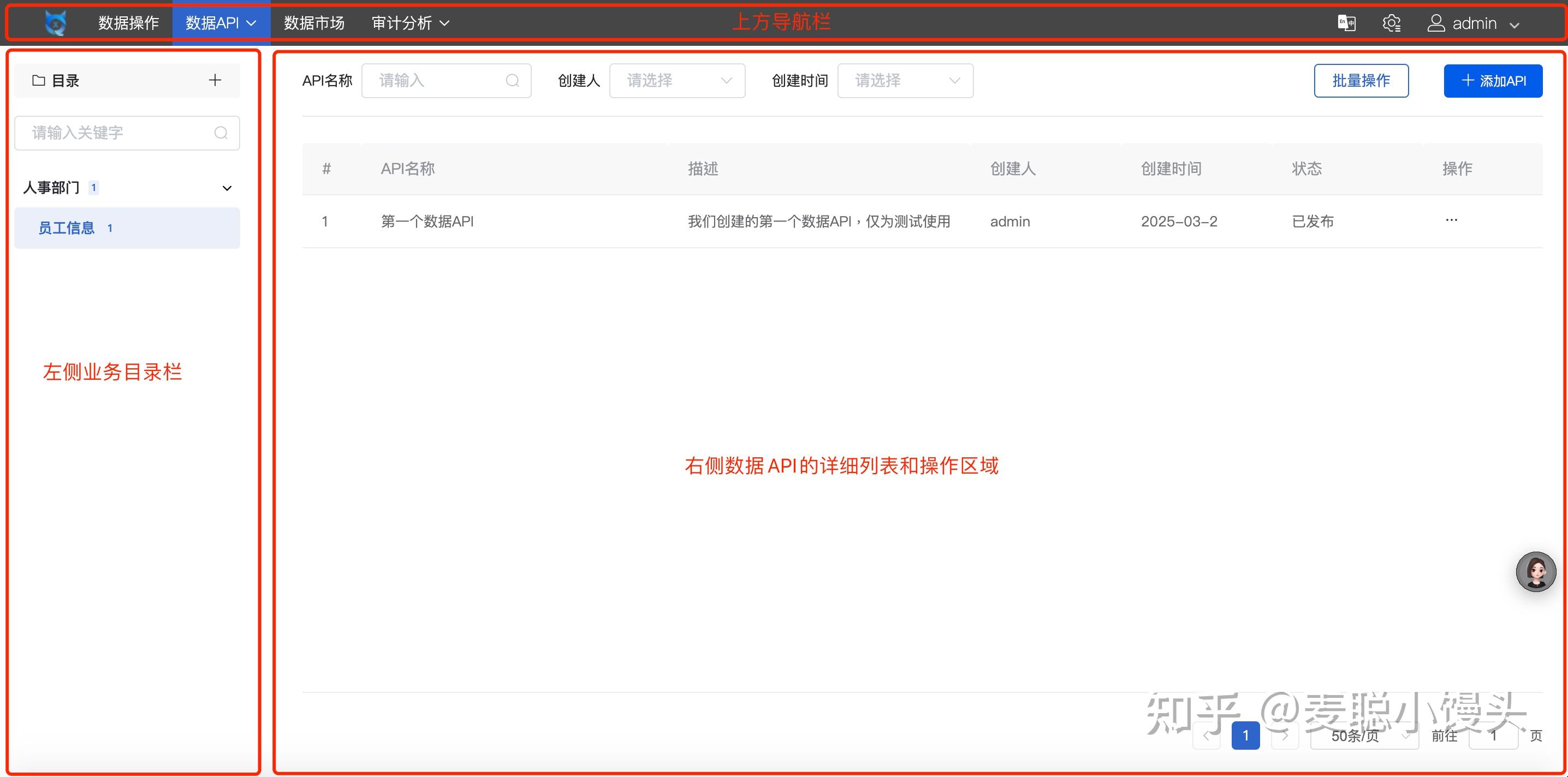Screen dimensions: 1568x777
Task: Click the admin user avatar icon
Action: pos(1436,23)
